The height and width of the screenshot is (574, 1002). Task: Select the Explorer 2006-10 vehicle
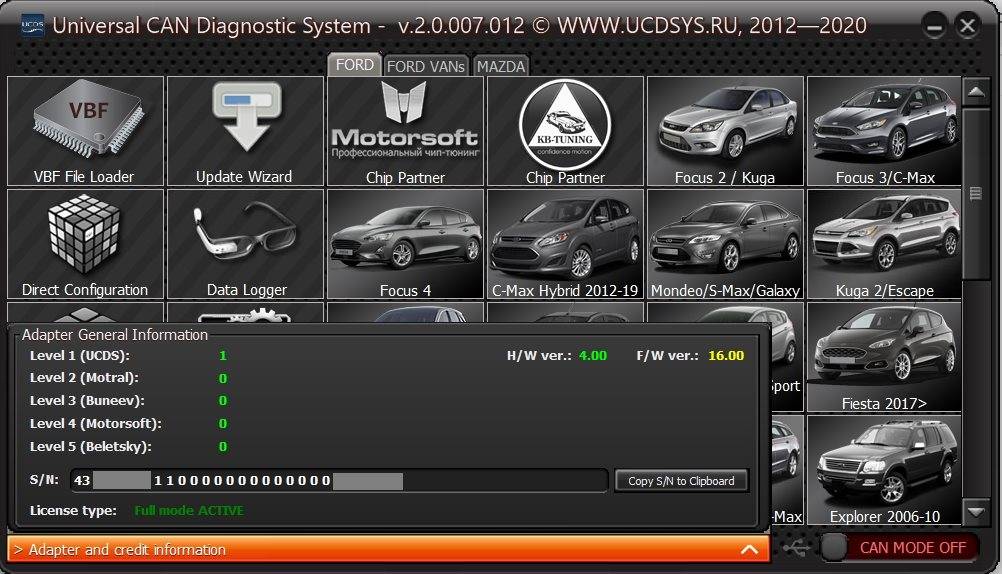pyautogui.click(x=884, y=470)
